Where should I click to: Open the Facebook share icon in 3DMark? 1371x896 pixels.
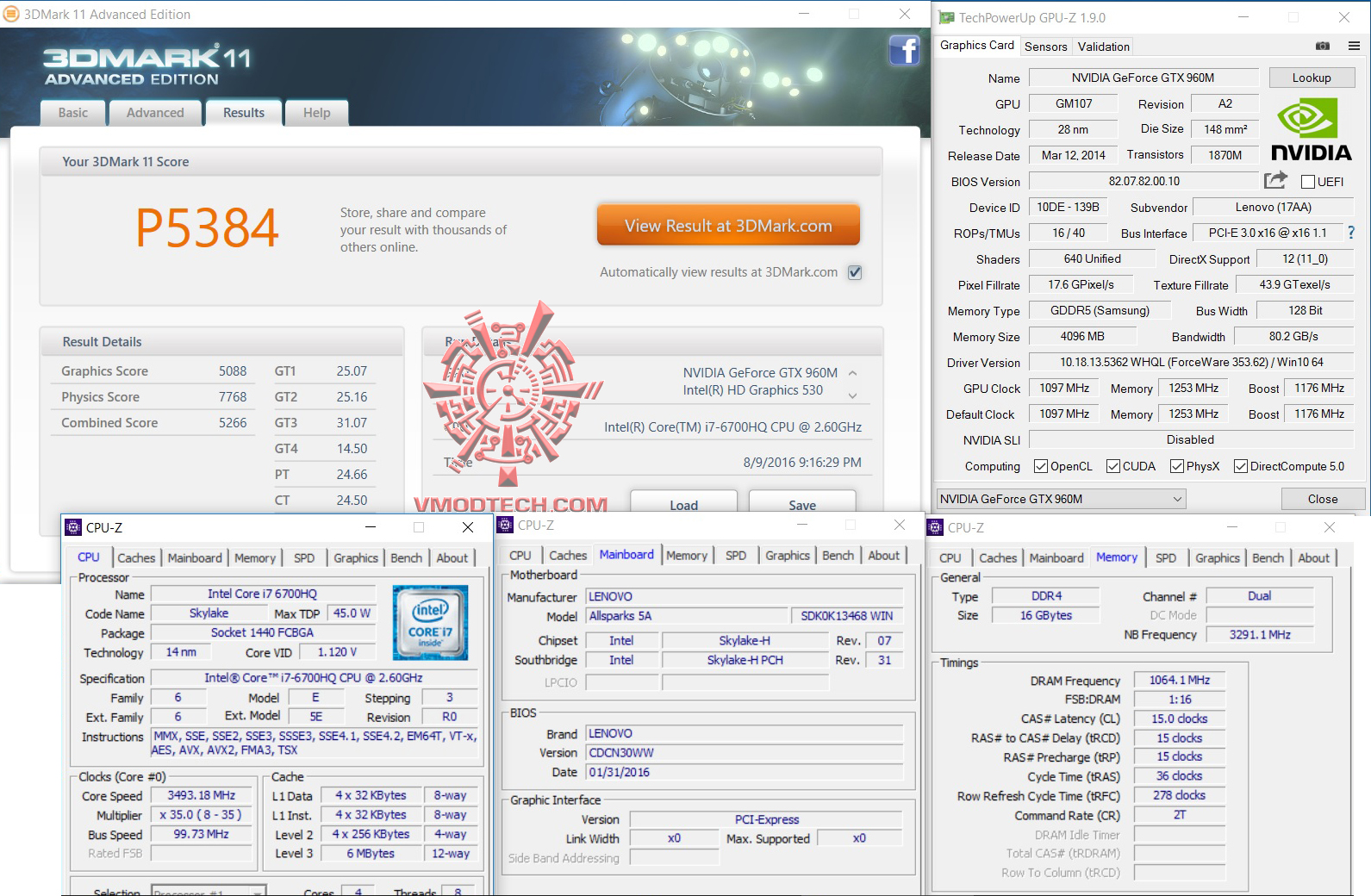[x=904, y=51]
